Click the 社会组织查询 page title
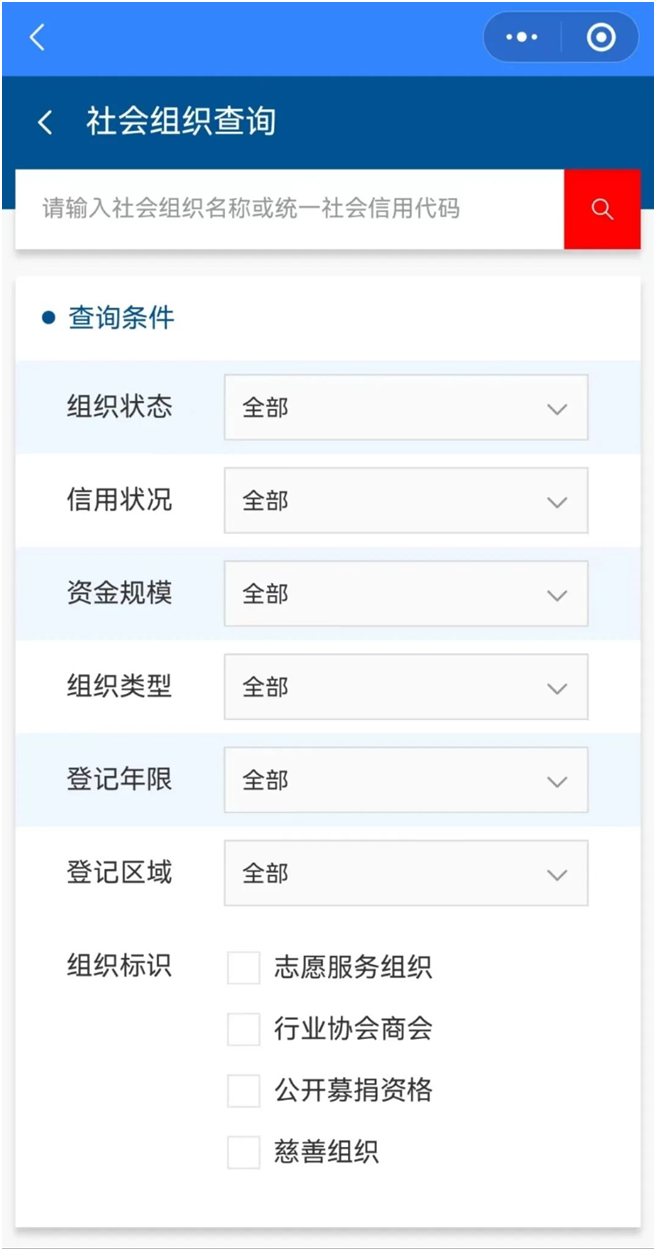Image resolution: width=656 pixels, height=1251 pixels. click(181, 122)
